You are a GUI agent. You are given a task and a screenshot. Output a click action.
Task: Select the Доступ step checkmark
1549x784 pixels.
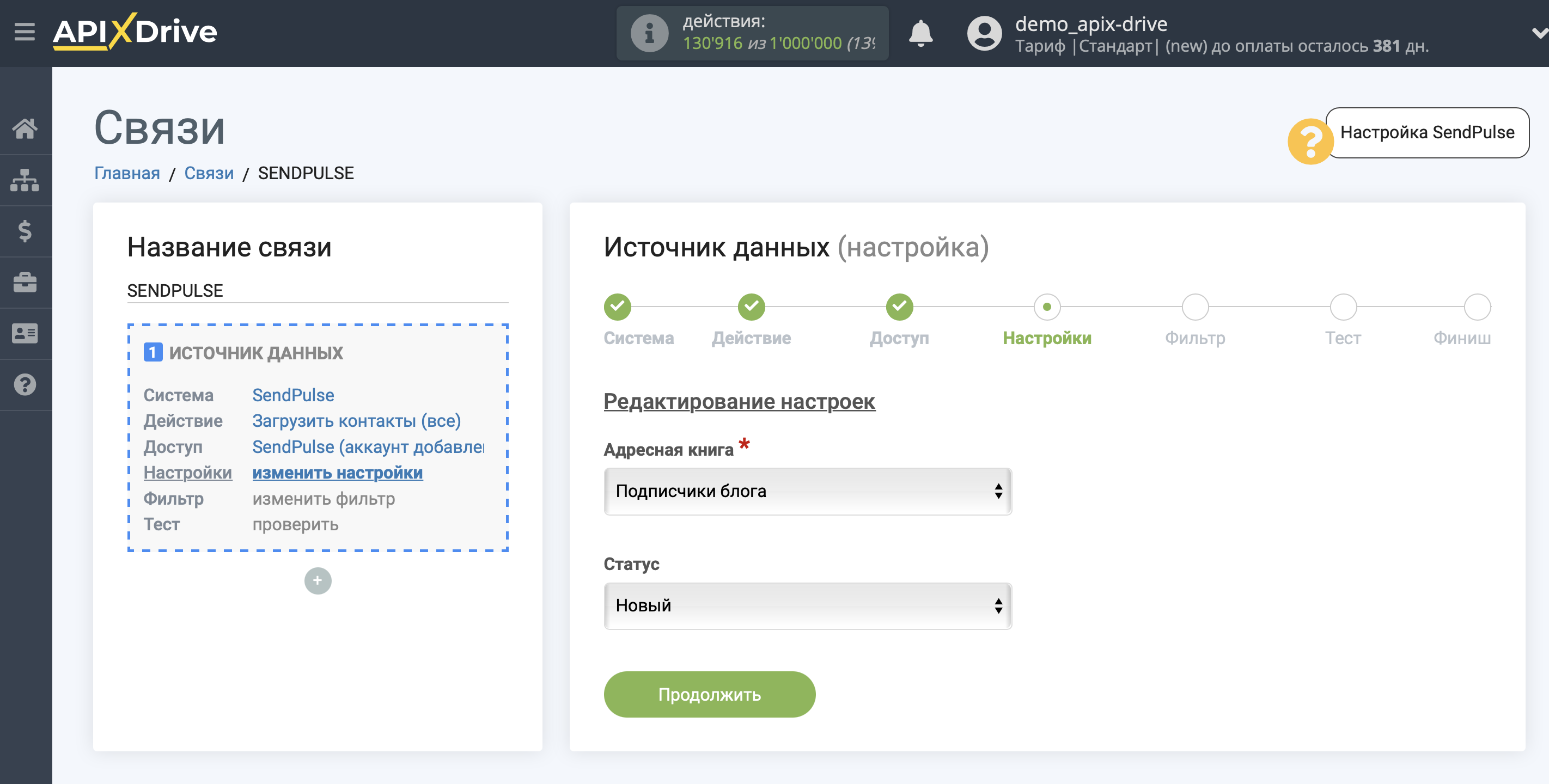(x=899, y=307)
